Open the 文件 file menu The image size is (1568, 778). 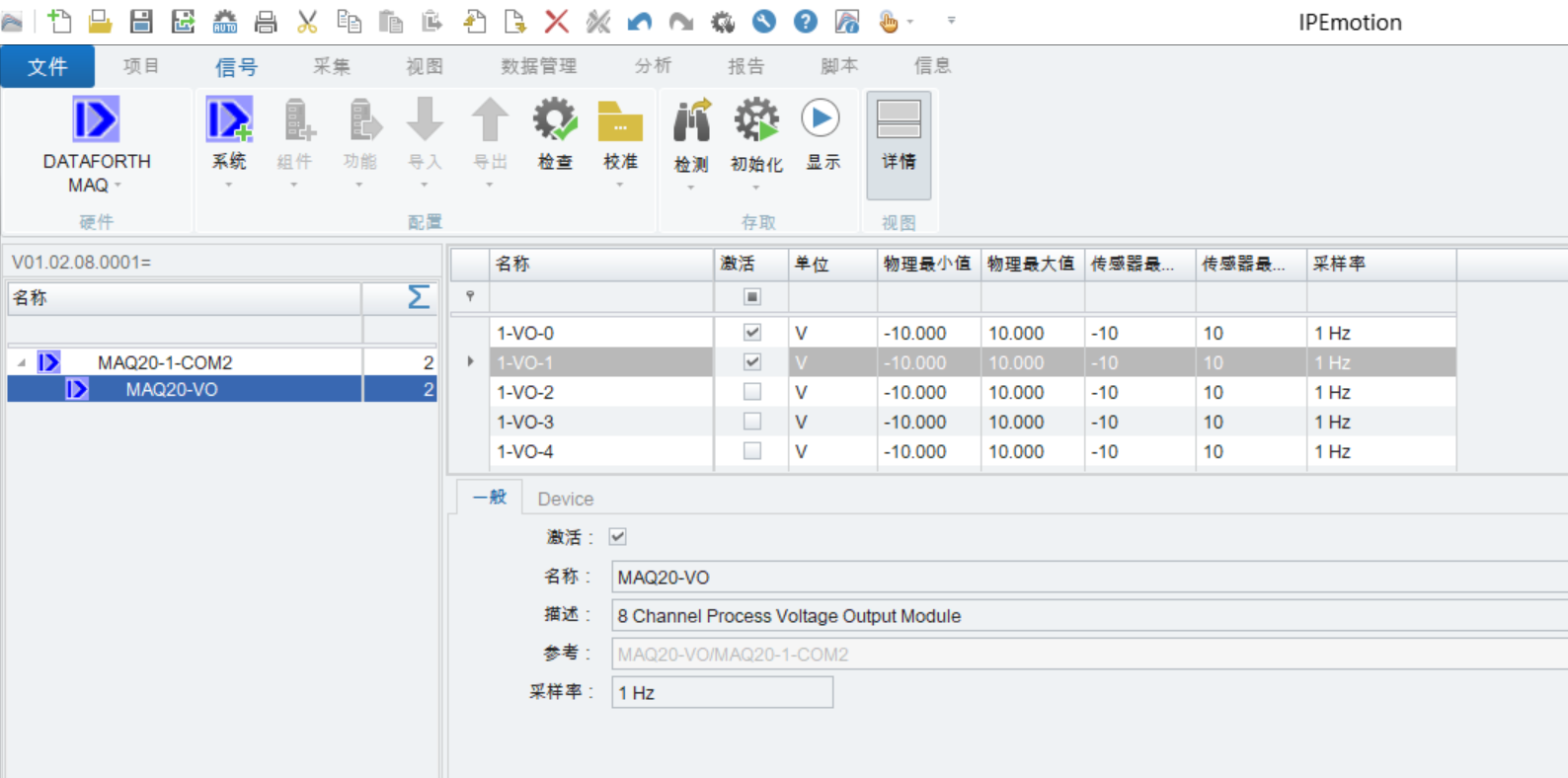[47, 66]
